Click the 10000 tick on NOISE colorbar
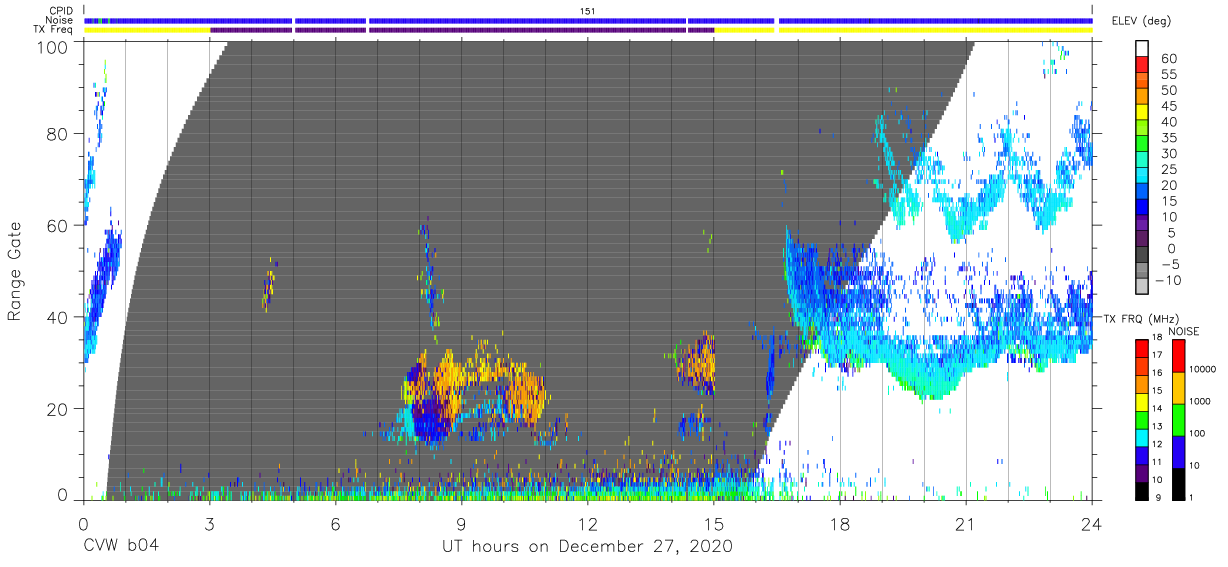Viewport: 1228px width, 567px height. point(1205,369)
